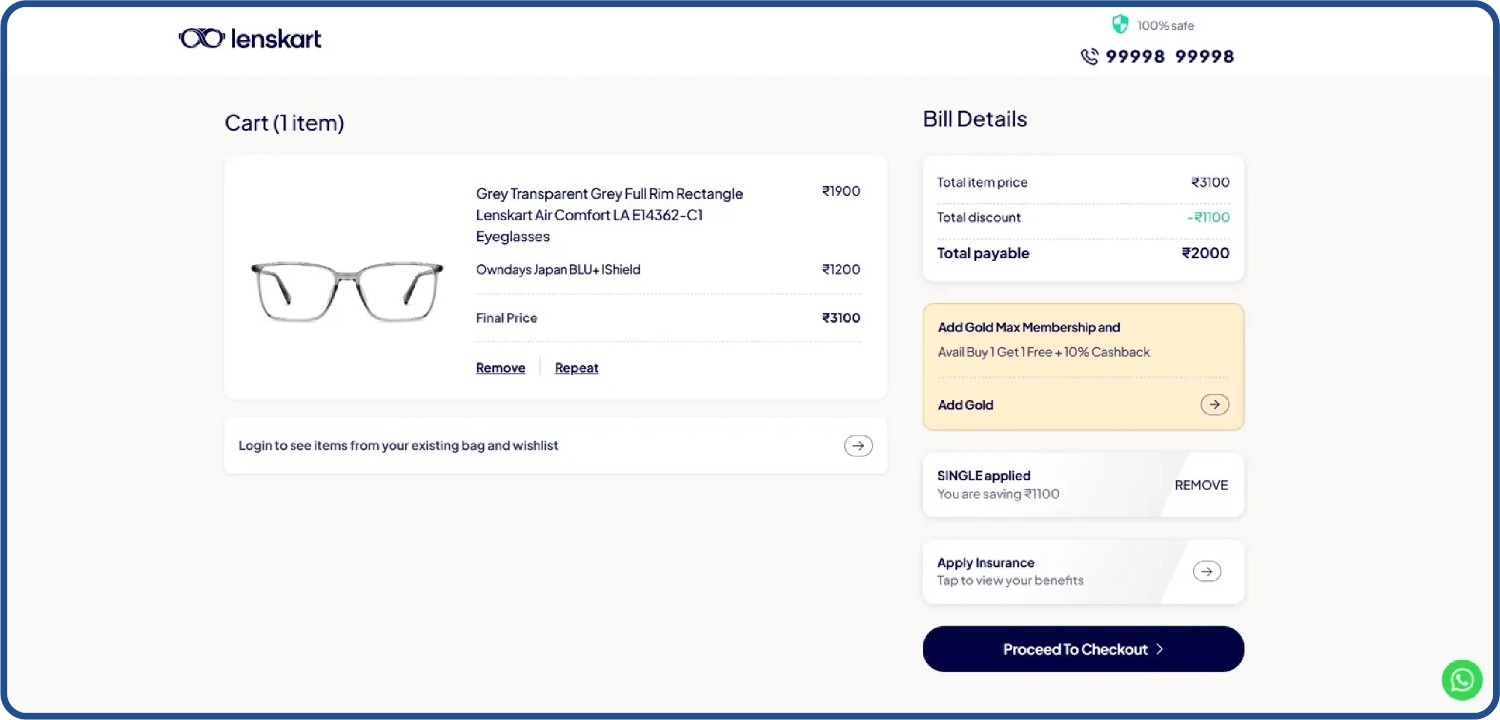The height and width of the screenshot is (720, 1500).
Task: Click the helpline number 99998 99998
Action: pyautogui.click(x=1168, y=57)
